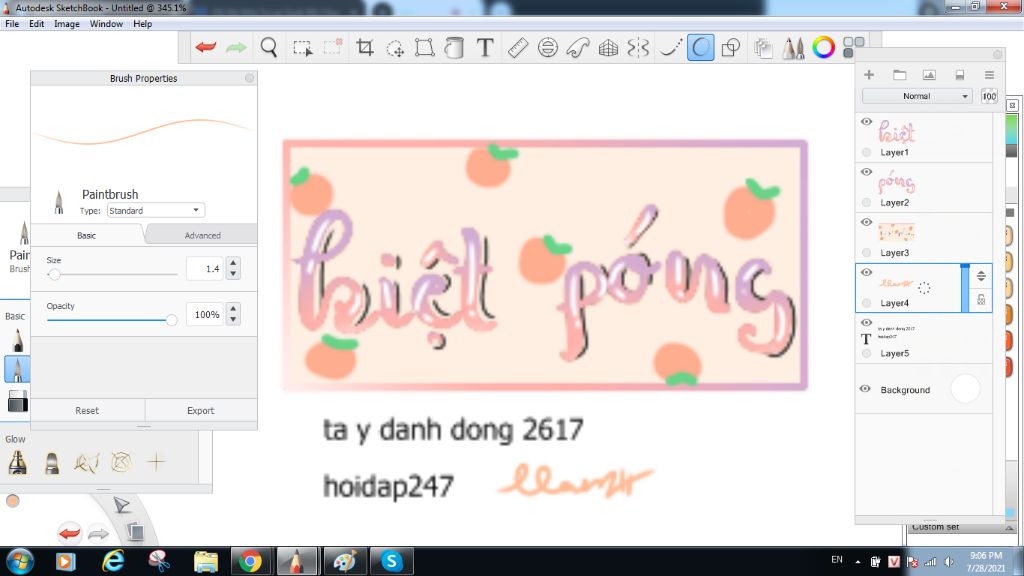The width and height of the screenshot is (1024, 576).
Task: Open the Normal blend mode dropdown
Action: (916, 96)
